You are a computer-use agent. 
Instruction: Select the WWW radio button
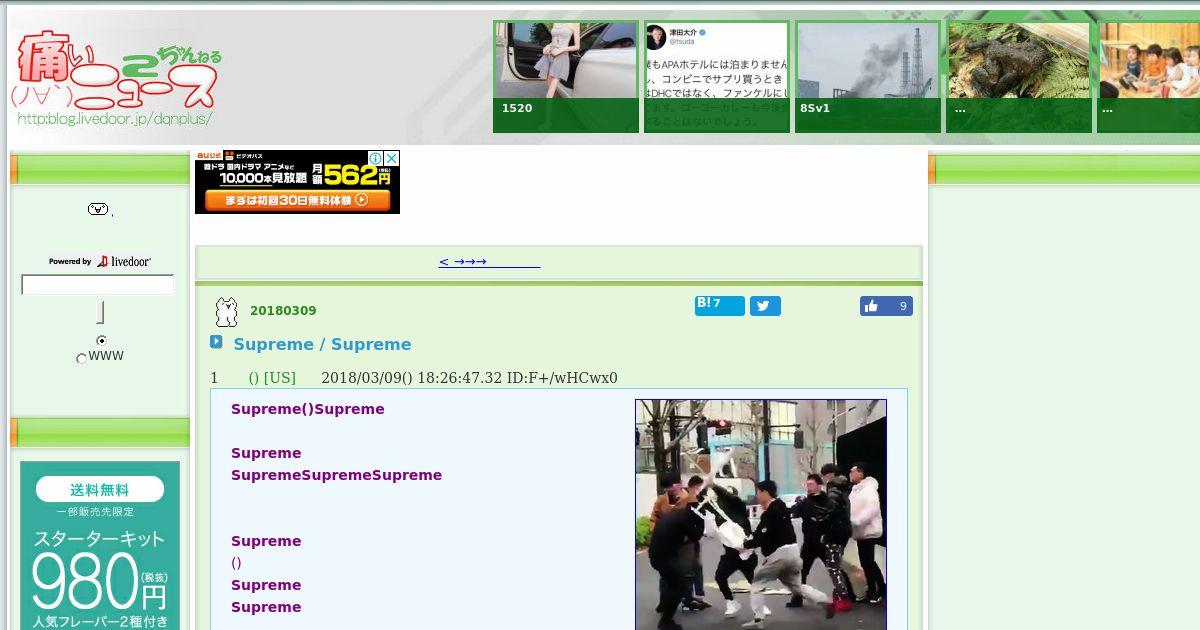click(82, 358)
